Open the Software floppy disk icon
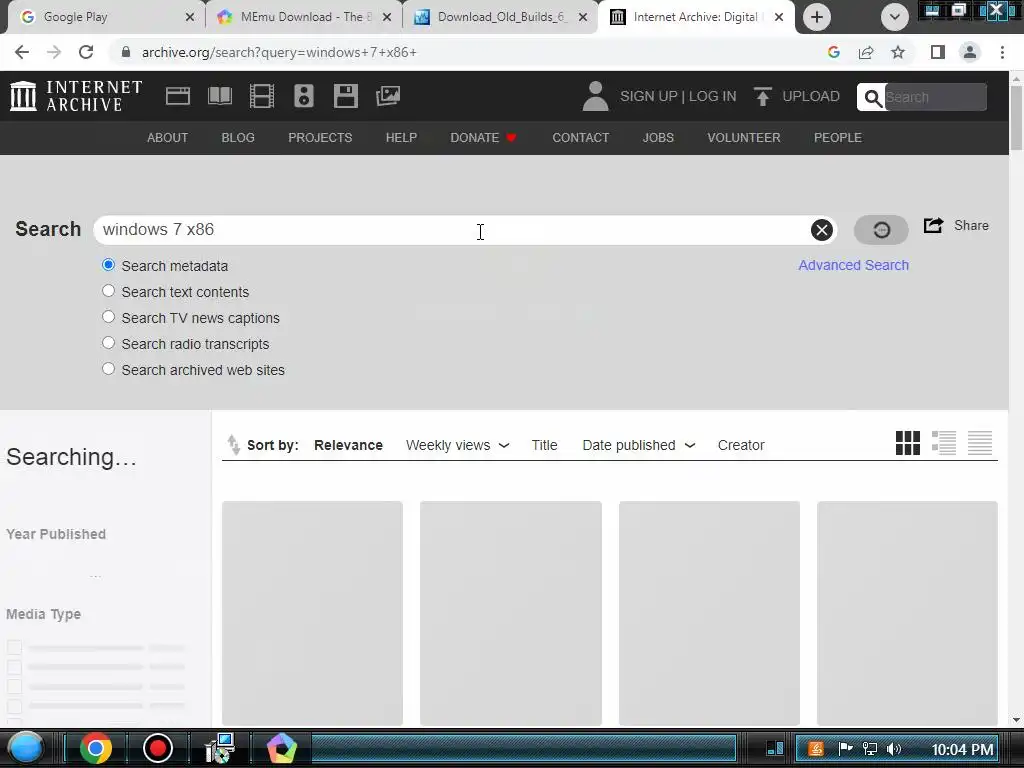This screenshot has height=768, width=1024. [x=345, y=96]
